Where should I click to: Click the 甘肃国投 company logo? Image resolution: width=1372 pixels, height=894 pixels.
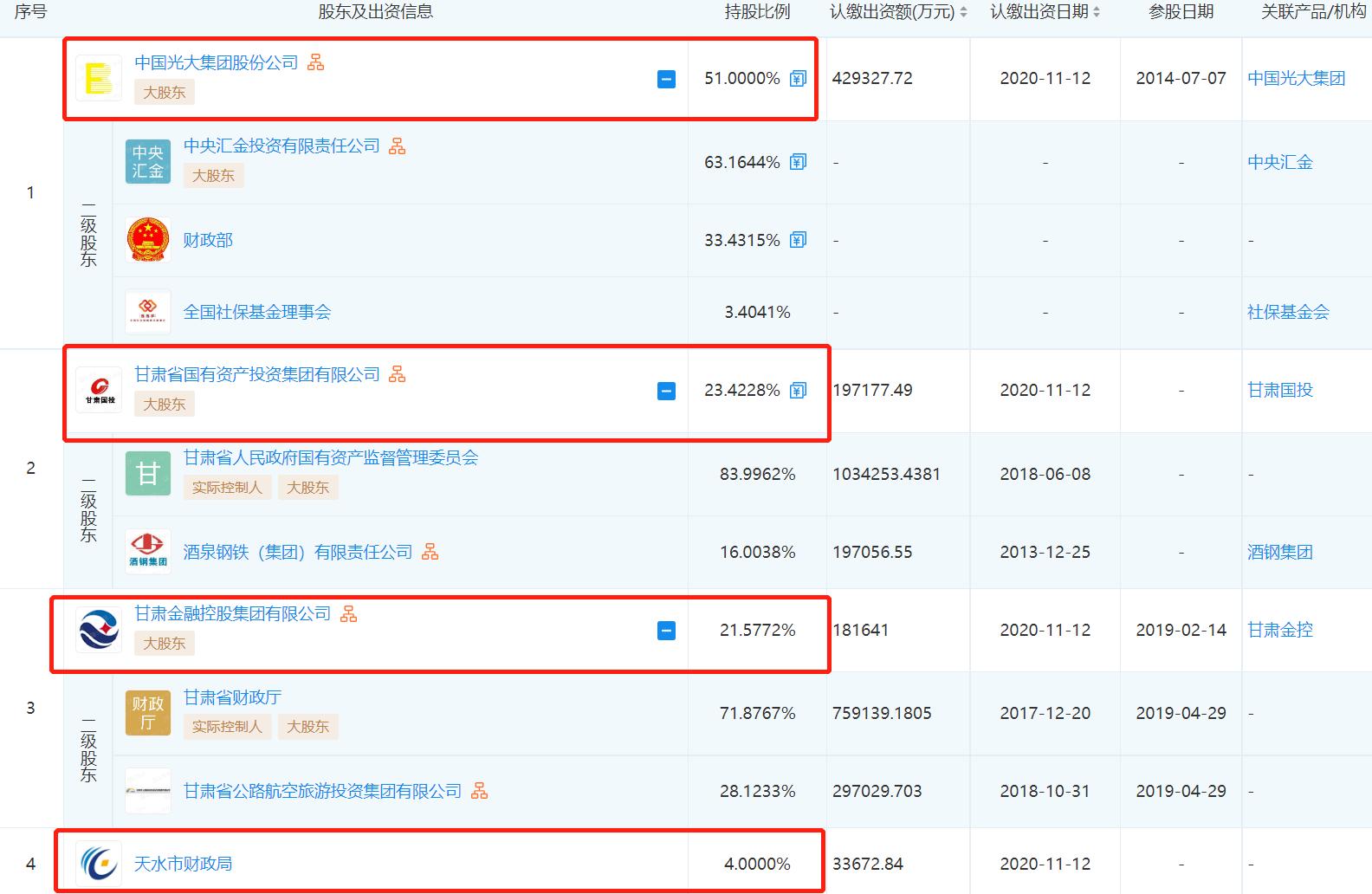pyautogui.click(x=99, y=391)
